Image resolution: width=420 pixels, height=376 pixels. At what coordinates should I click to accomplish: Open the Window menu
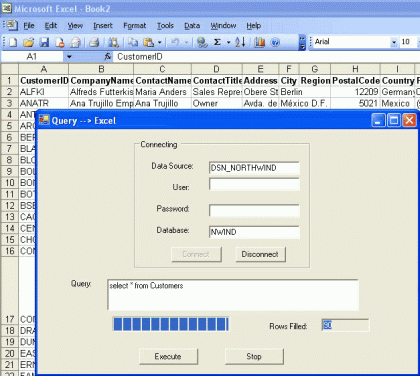tap(223, 26)
